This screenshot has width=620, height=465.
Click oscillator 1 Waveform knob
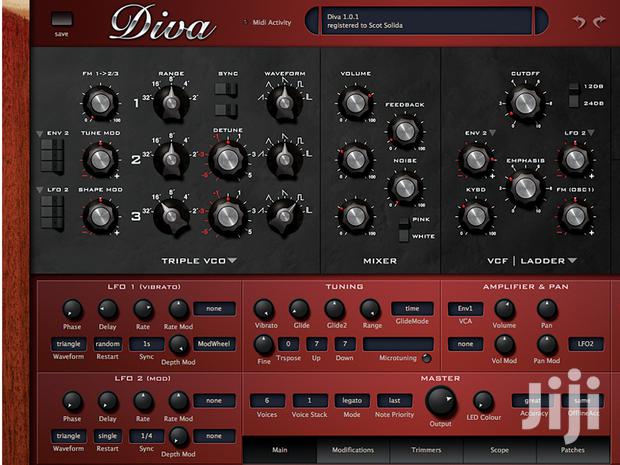click(x=284, y=103)
